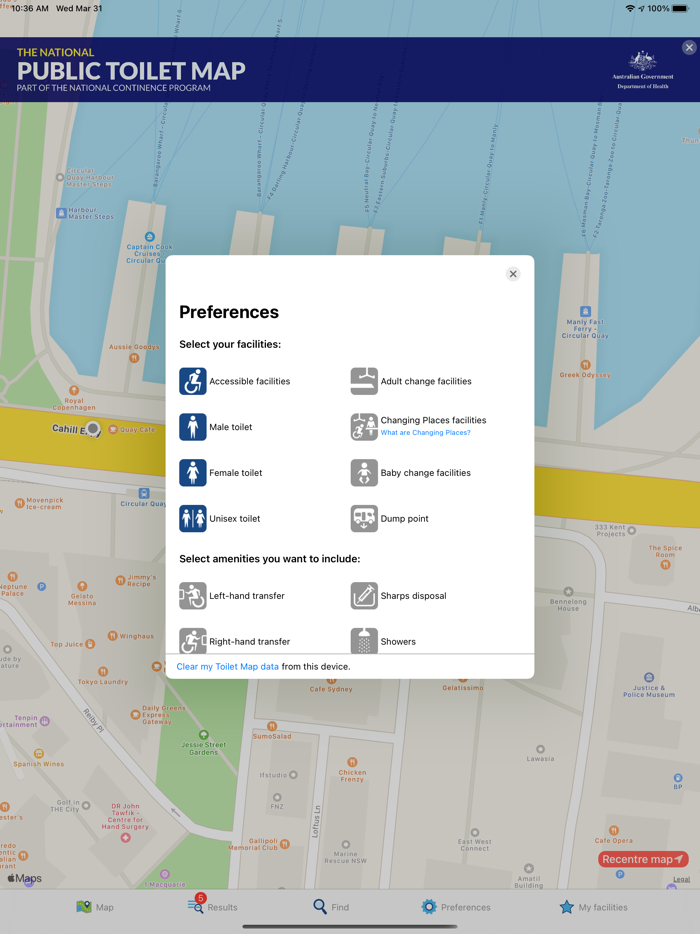Toggle the Female toilet facility icon
The height and width of the screenshot is (934, 700).
[193, 473]
